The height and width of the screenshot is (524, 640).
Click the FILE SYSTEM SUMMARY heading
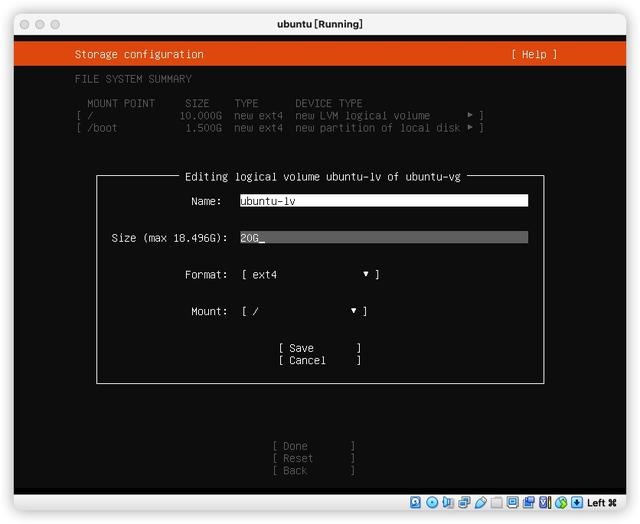pos(133,79)
